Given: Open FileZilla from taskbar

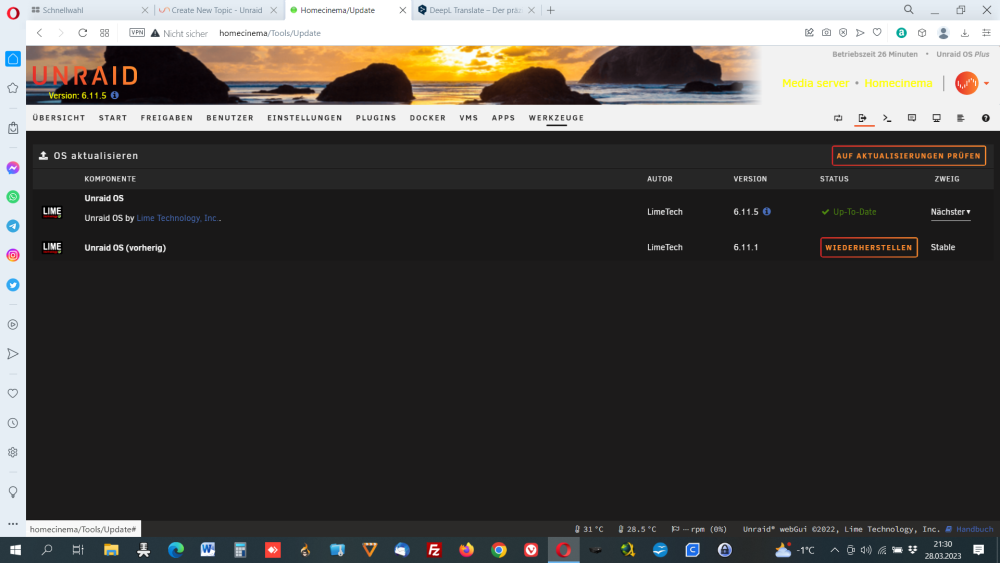Looking at the screenshot, I should (434, 550).
